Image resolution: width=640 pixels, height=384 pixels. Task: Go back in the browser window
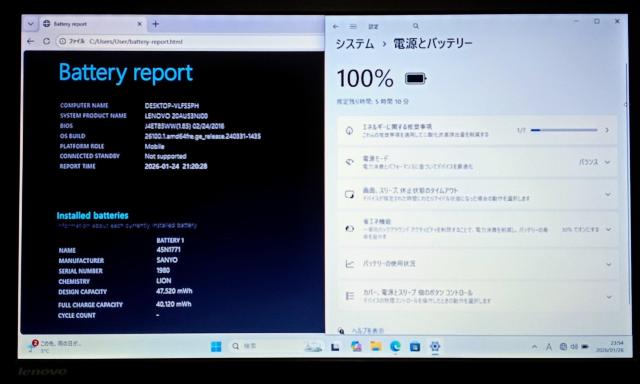coord(31,41)
